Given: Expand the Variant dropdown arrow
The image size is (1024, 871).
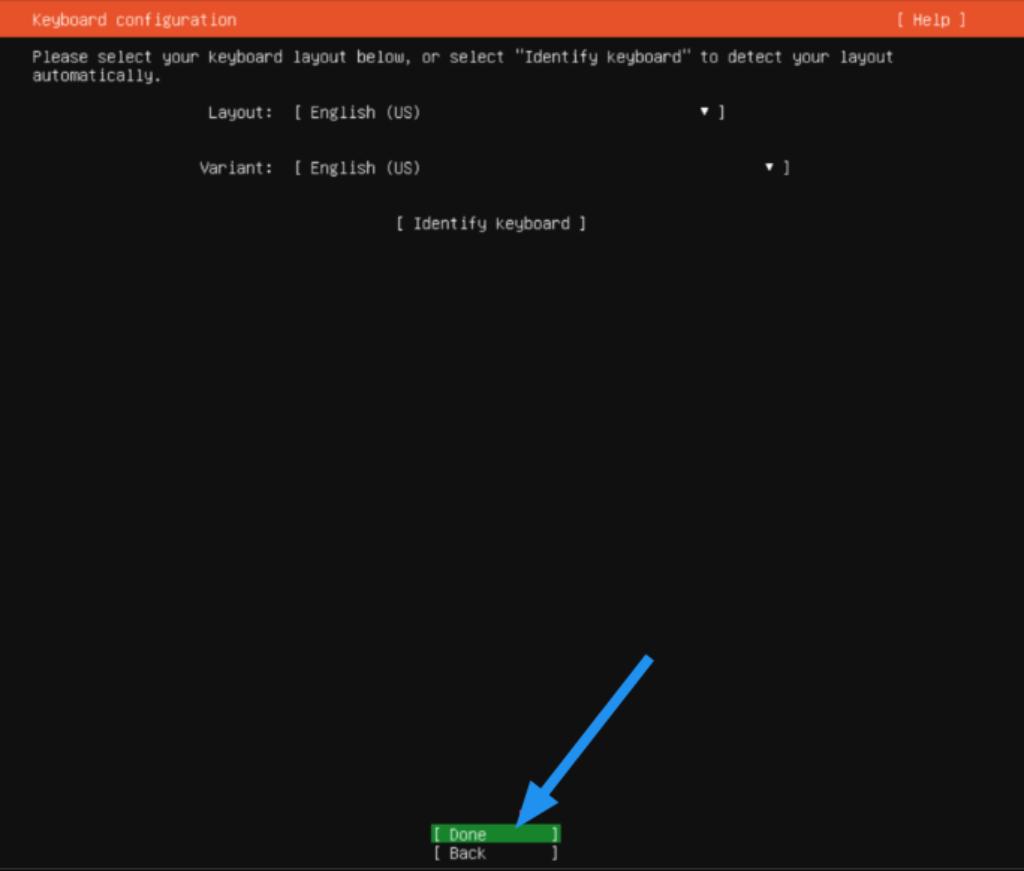Looking at the screenshot, I should click(x=769, y=168).
